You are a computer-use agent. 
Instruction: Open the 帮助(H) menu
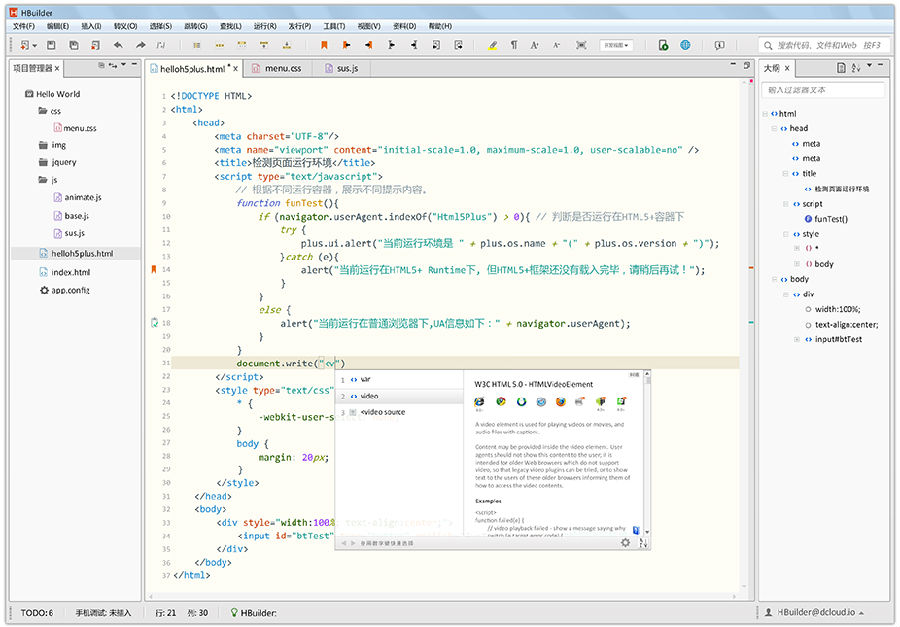point(440,26)
